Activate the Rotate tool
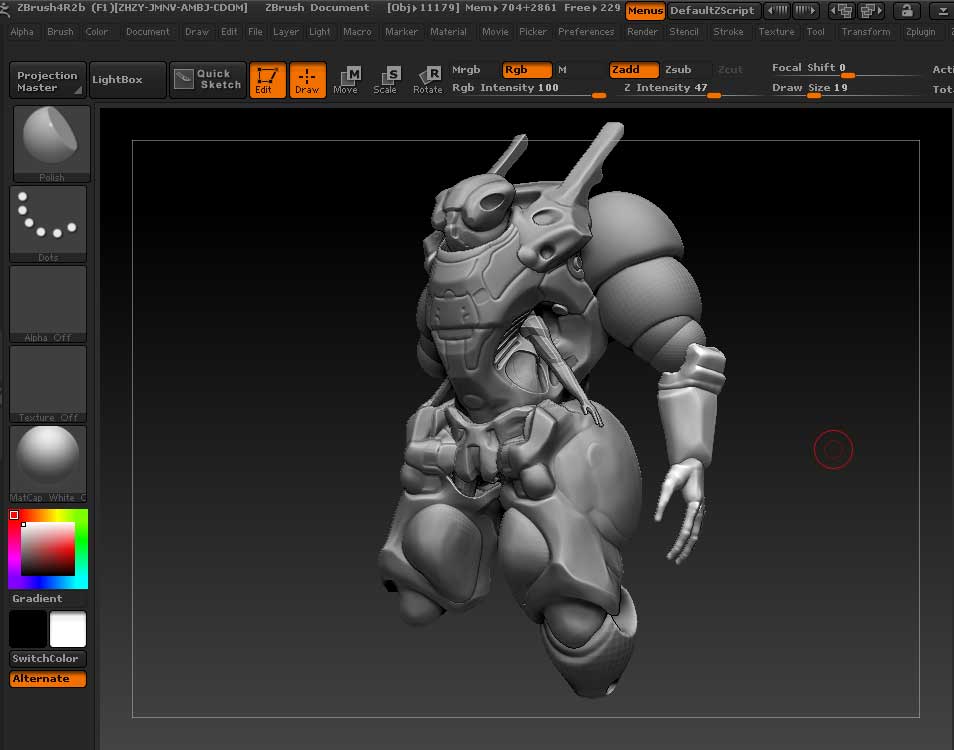 427,80
